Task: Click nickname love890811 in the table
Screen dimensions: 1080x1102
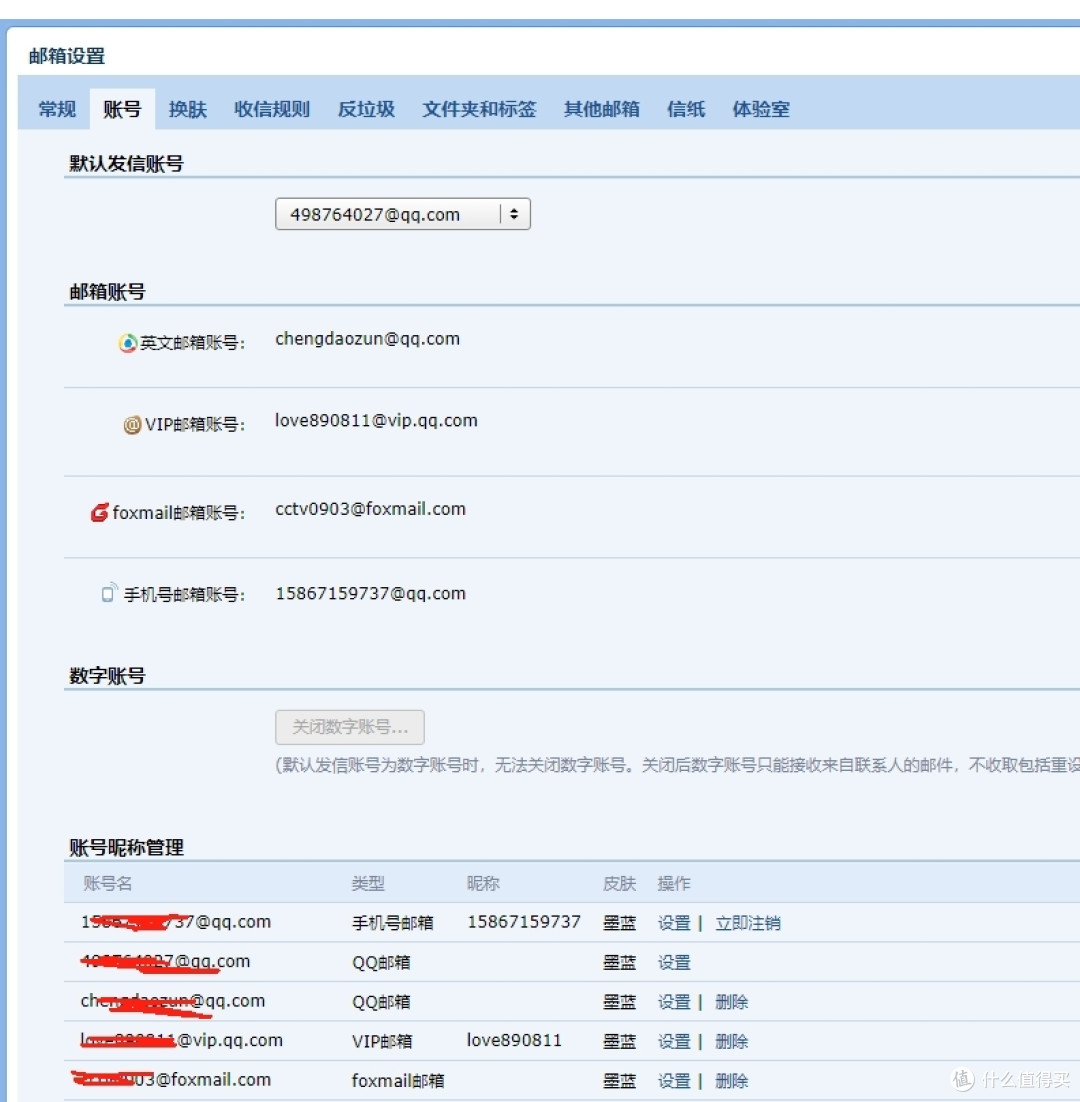Action: tap(514, 1040)
